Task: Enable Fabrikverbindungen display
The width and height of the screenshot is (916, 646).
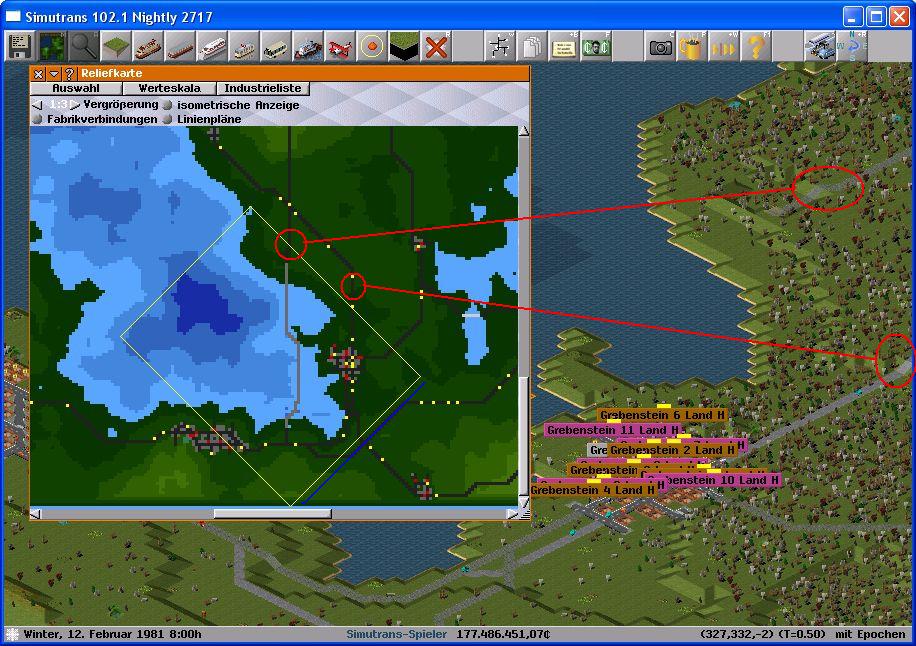Action: [x=37, y=119]
